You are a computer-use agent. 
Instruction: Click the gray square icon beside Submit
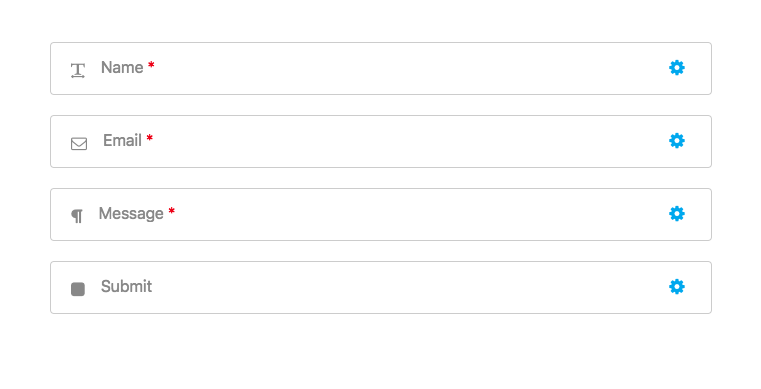point(78,289)
